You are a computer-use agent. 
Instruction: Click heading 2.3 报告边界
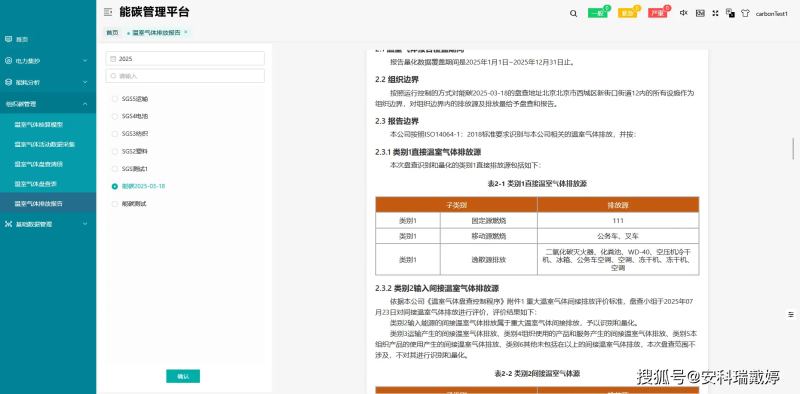click(397, 121)
